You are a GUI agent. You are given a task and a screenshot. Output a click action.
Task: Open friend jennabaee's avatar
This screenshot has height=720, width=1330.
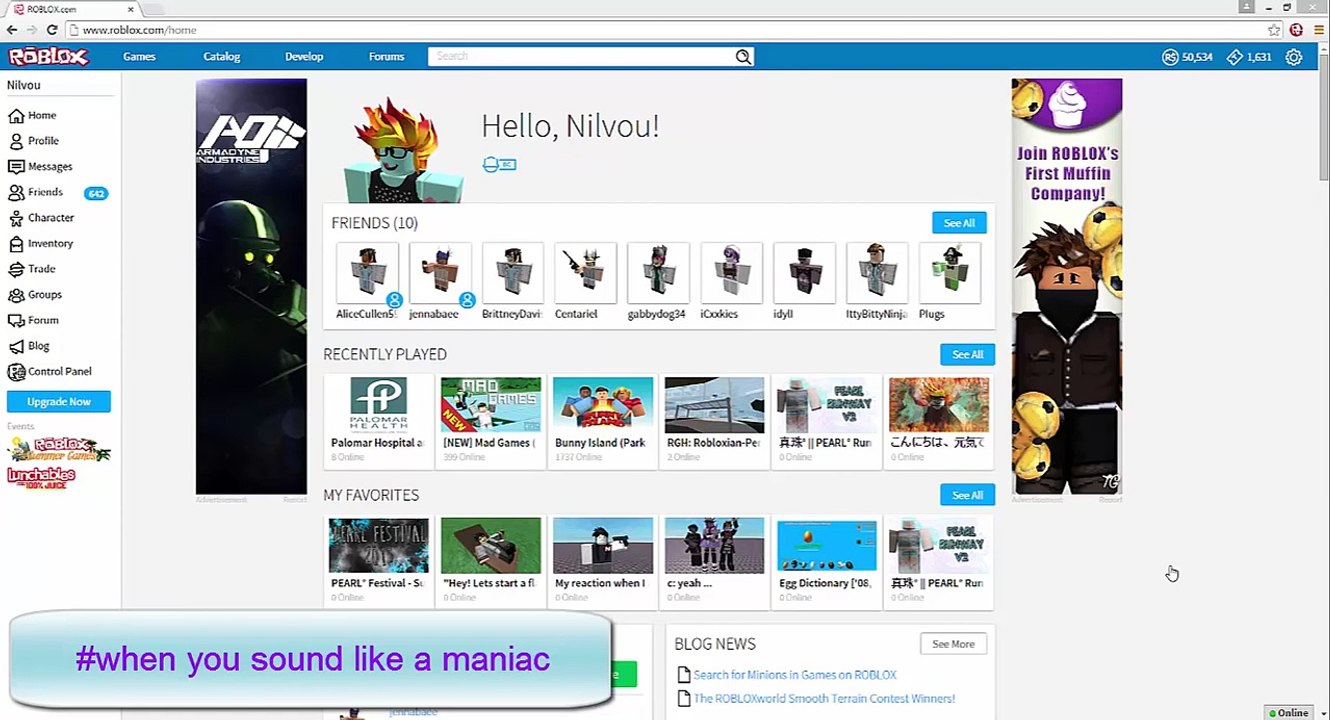coord(440,272)
